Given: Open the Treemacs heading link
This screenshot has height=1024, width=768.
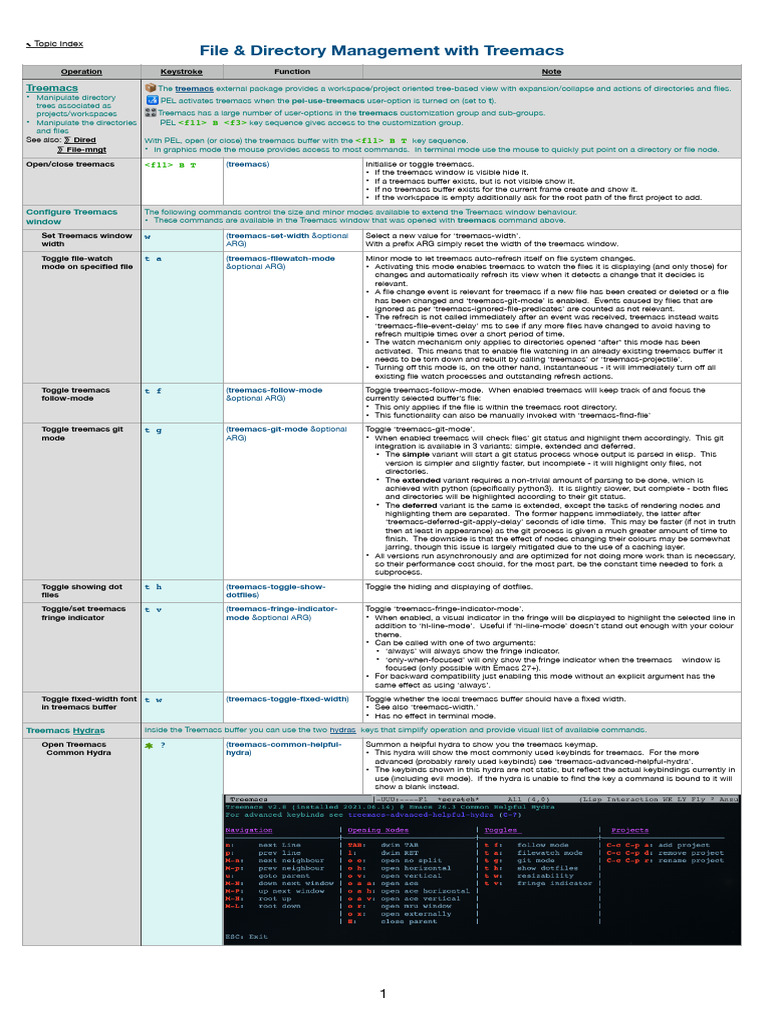Looking at the screenshot, I should click(52, 88).
